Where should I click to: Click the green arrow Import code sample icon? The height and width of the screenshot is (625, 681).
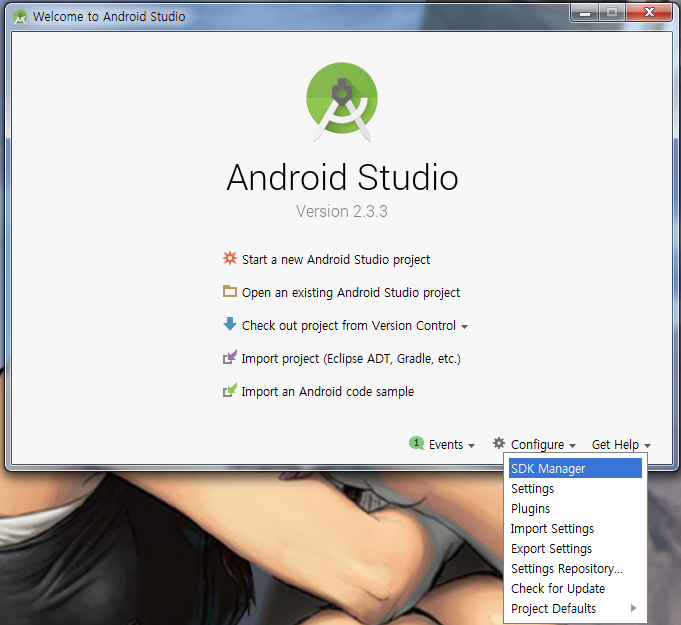tap(230, 390)
